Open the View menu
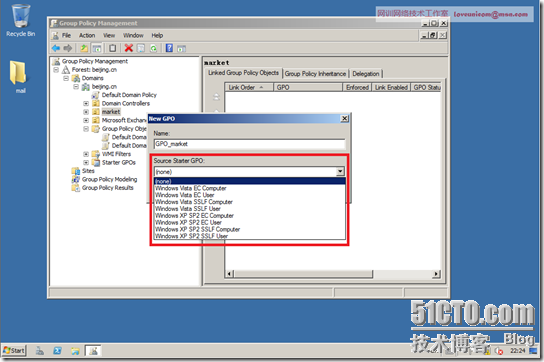544x362 pixels. [109, 35]
